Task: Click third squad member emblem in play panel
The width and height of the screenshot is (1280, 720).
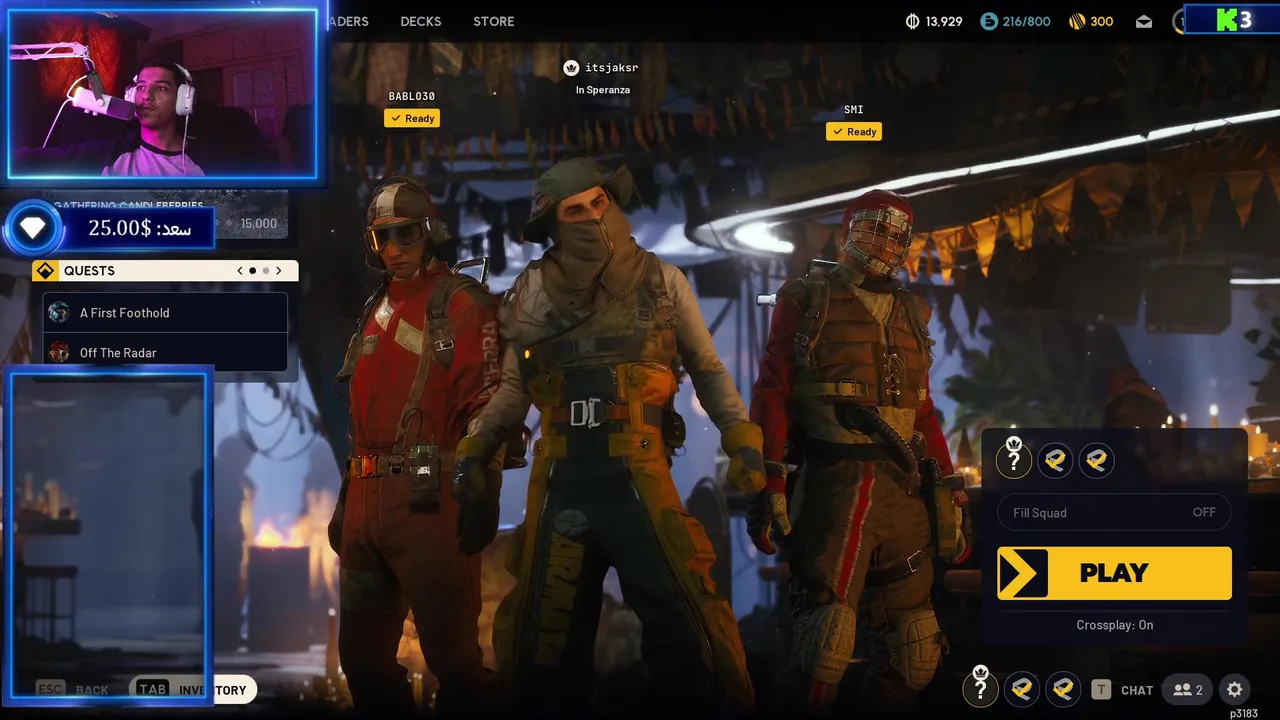Action: coord(1096,460)
